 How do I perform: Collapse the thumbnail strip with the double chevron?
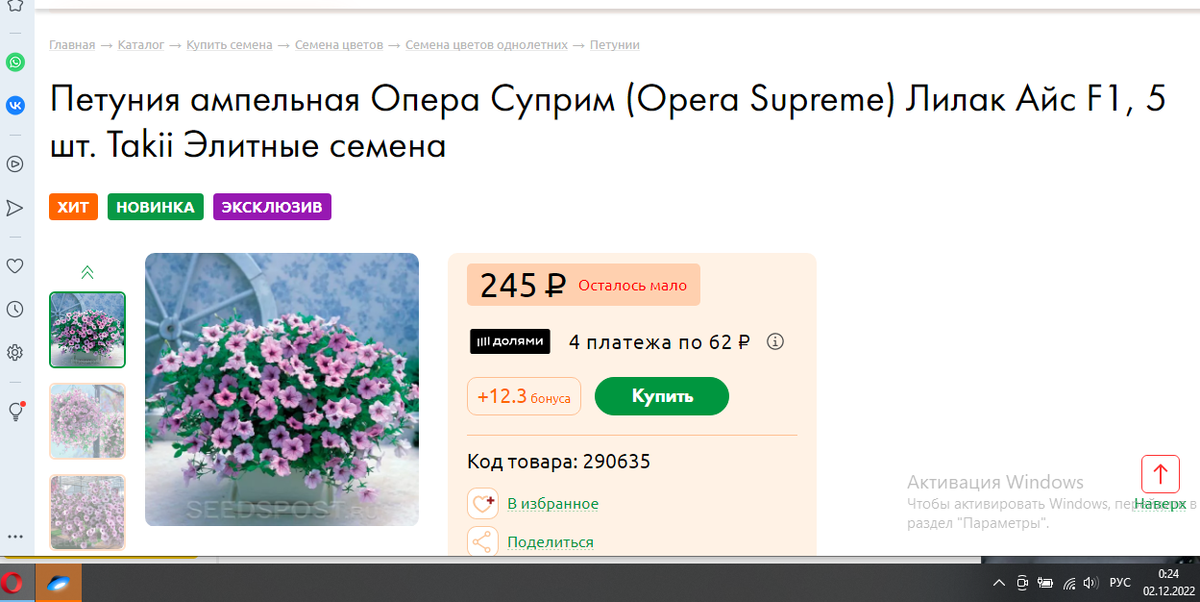[x=87, y=271]
